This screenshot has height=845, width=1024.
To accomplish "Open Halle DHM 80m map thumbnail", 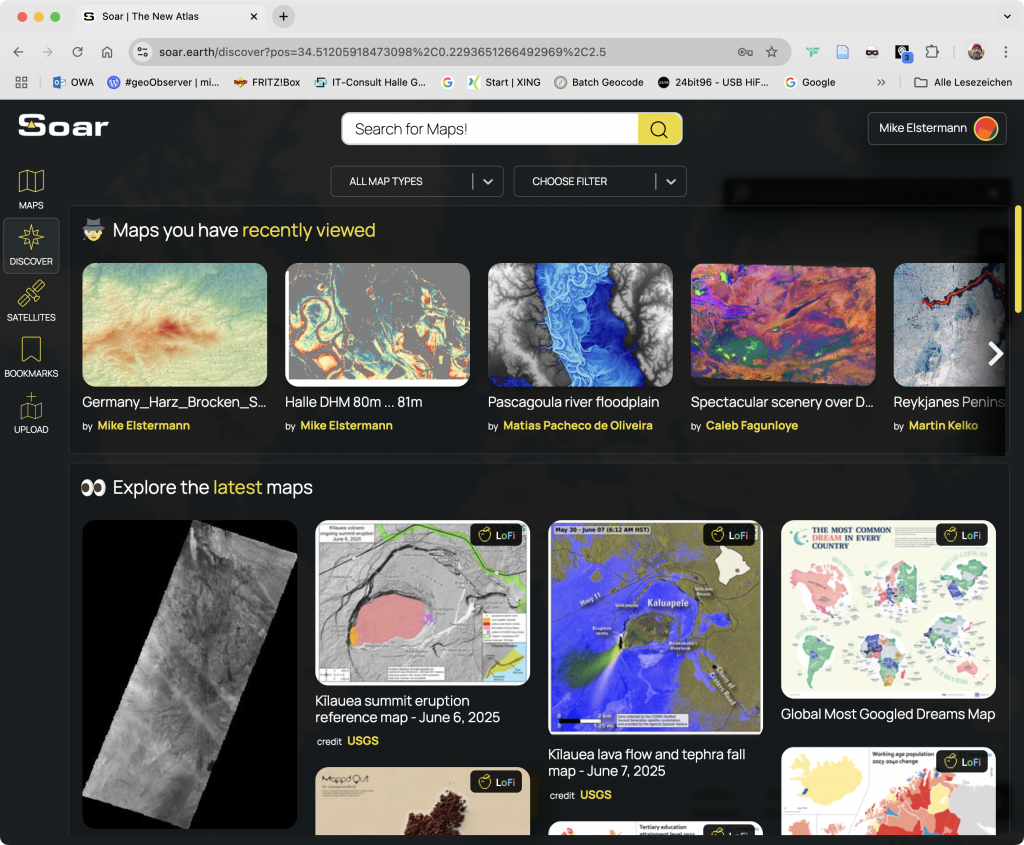I will tap(377, 325).
